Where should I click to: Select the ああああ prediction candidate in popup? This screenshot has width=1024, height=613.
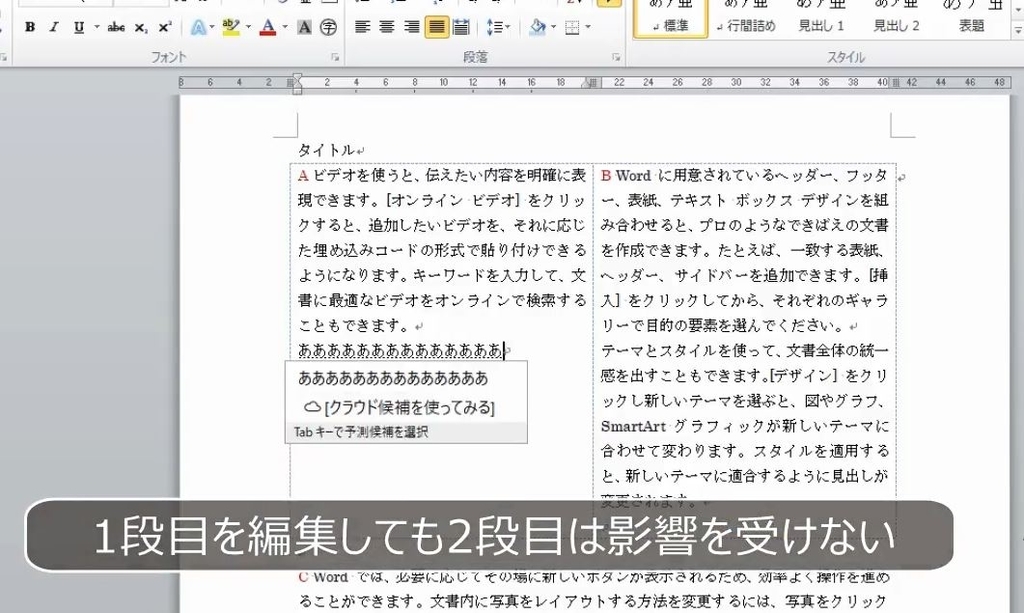point(393,378)
